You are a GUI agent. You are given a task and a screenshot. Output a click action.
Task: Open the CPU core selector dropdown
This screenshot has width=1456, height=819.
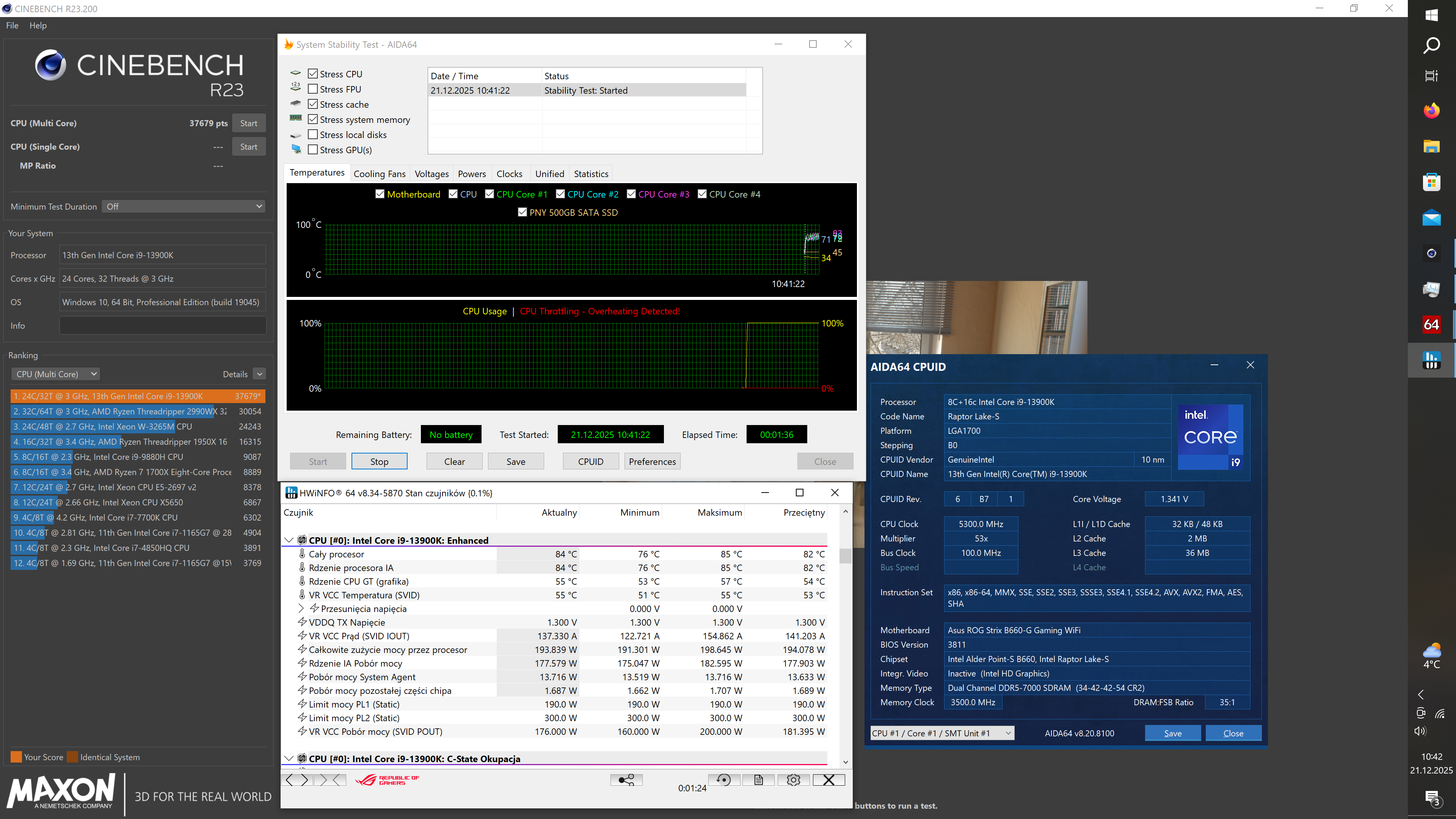coord(941,733)
